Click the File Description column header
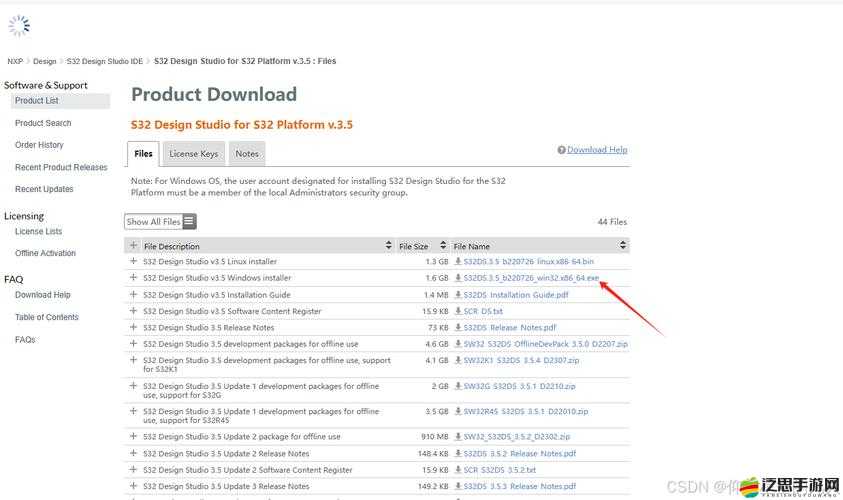This screenshot has width=843, height=500. (172, 246)
